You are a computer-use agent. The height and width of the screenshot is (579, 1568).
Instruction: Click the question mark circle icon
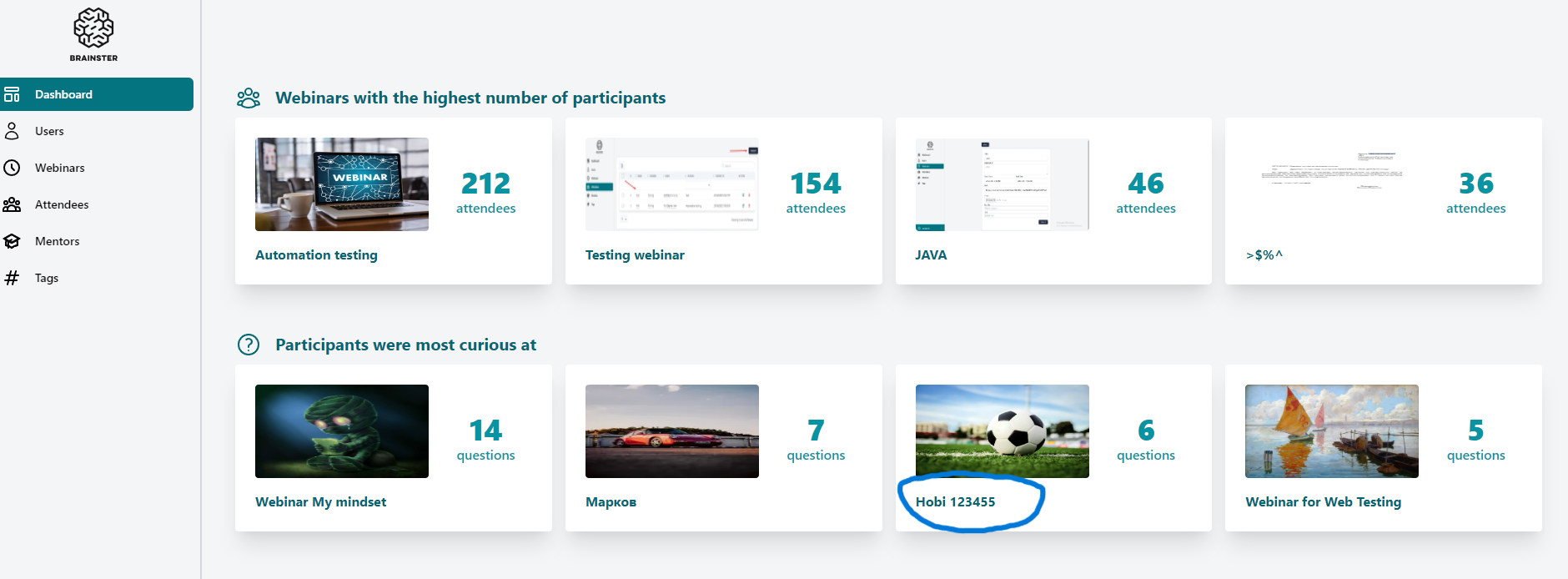tap(249, 345)
